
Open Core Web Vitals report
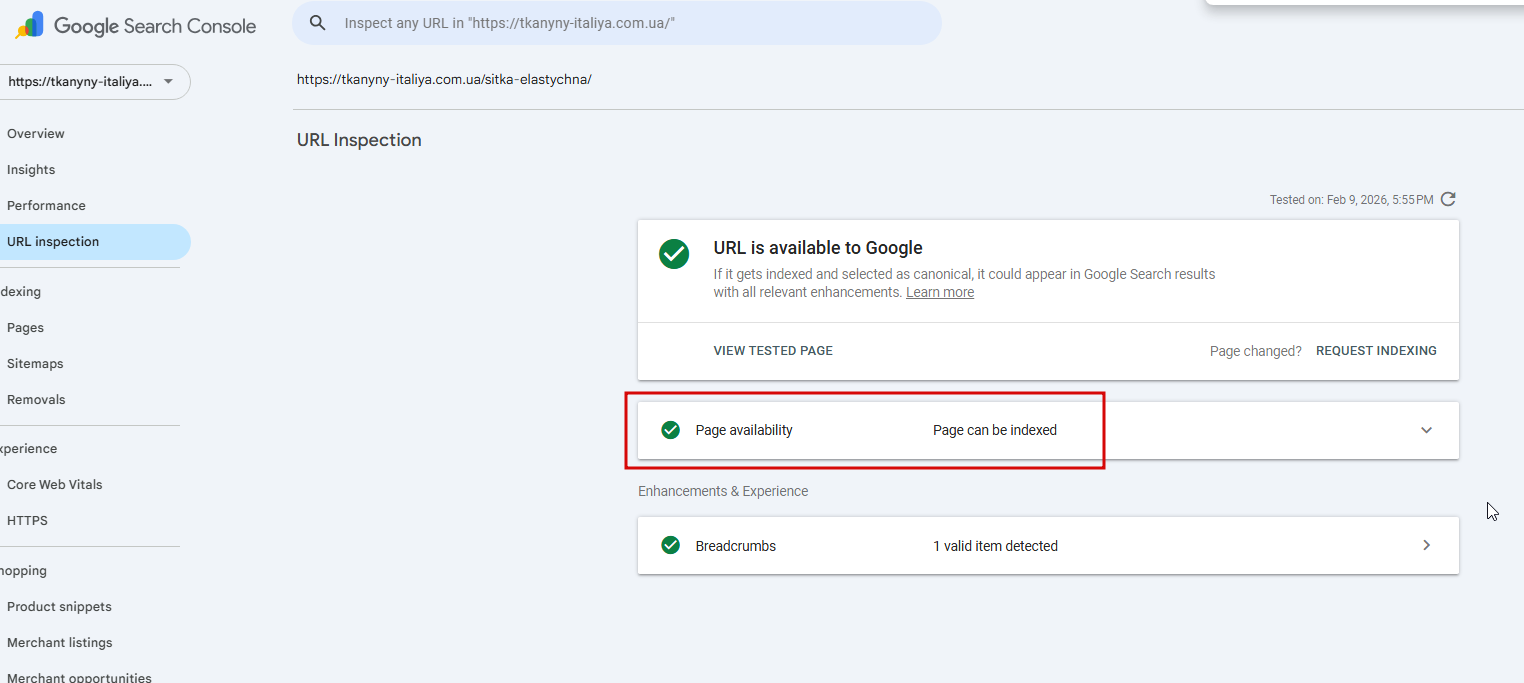(x=55, y=485)
